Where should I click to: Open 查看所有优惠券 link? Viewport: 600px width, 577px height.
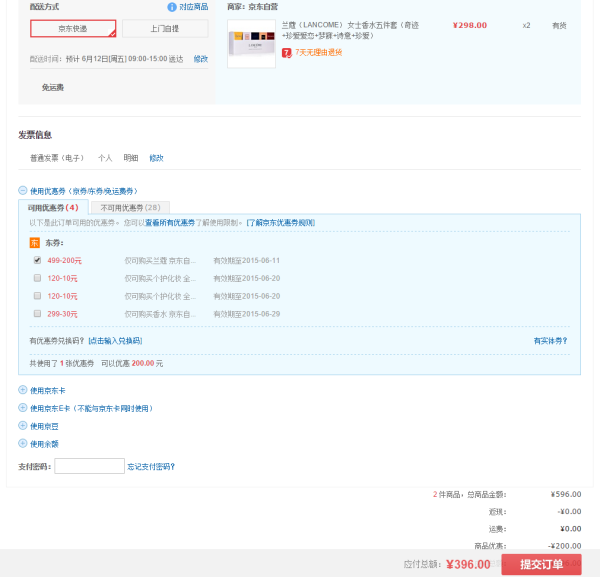170,223
